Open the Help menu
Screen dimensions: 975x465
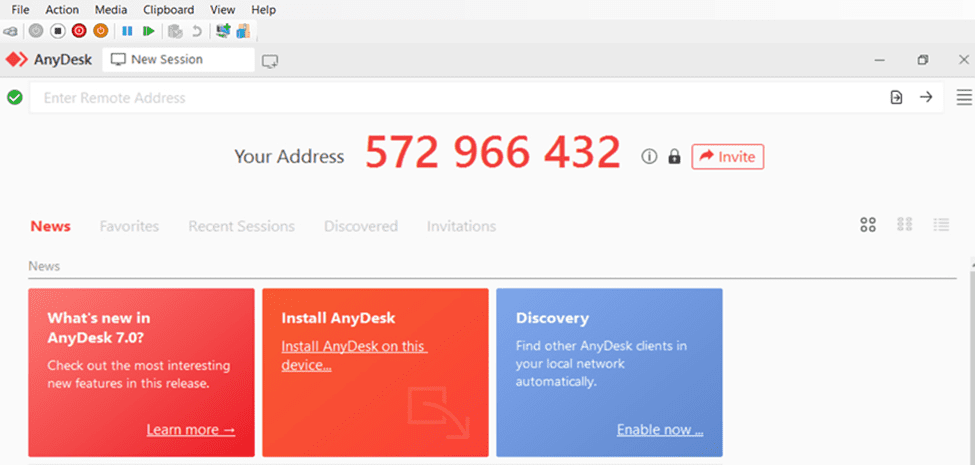point(264,10)
